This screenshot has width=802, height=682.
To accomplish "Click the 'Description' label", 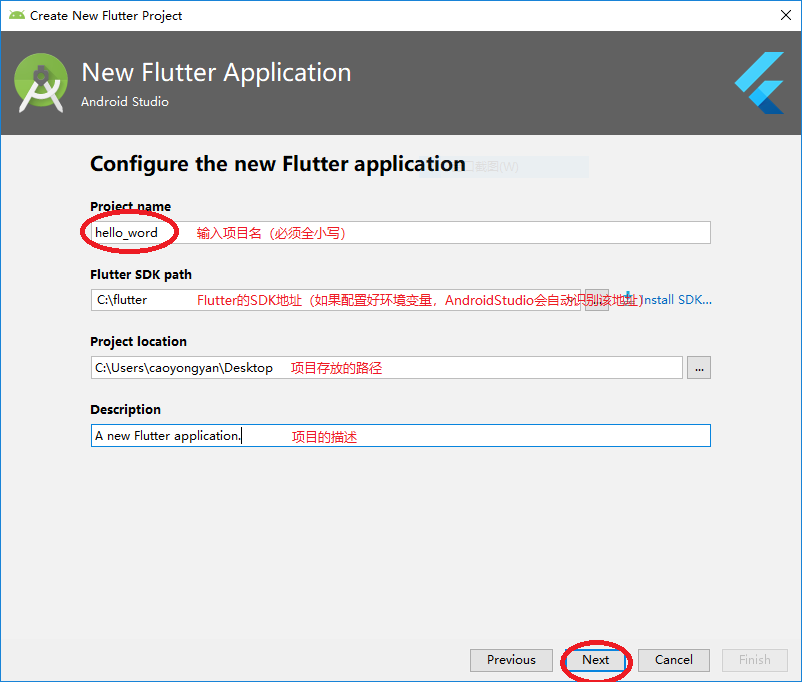I will 125,409.
